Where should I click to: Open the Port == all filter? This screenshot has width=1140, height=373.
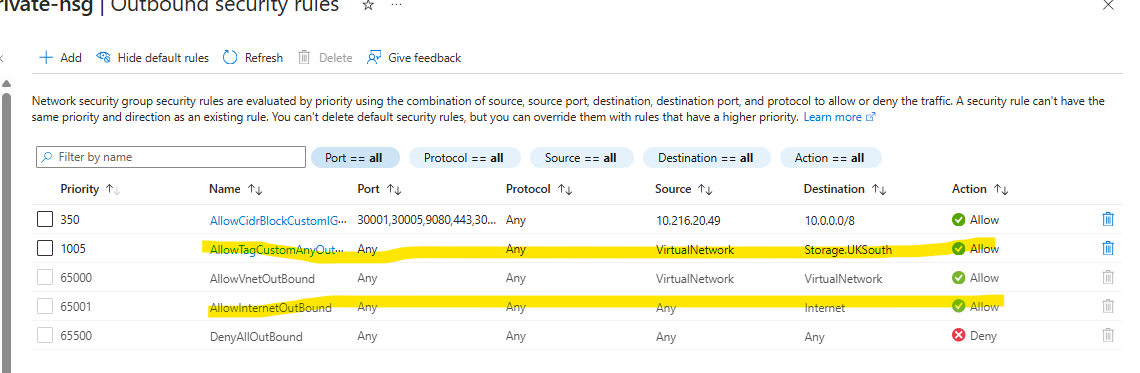point(356,158)
